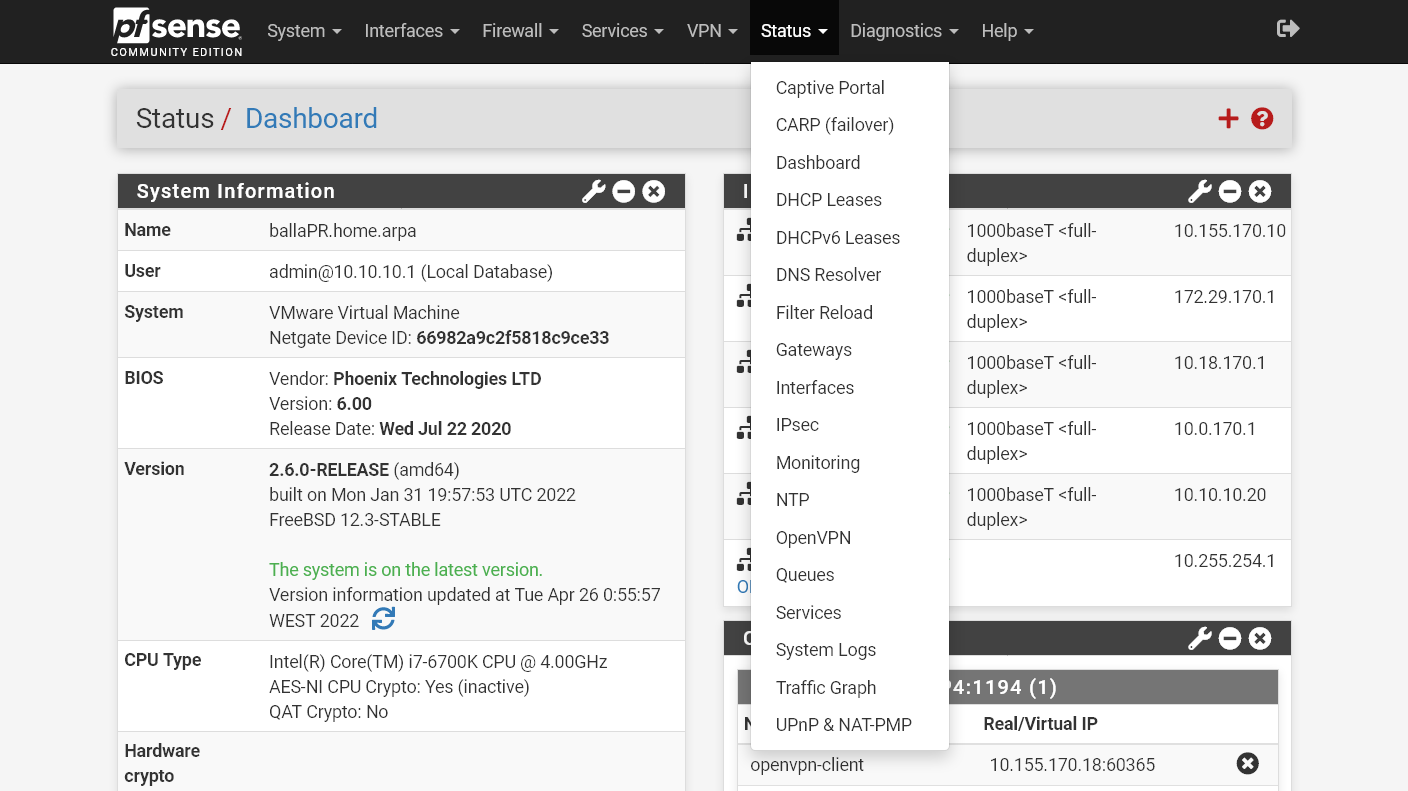Viewport: 1408px width, 791px height.
Task: Select System Logs from the Status menu
Action: (826, 650)
